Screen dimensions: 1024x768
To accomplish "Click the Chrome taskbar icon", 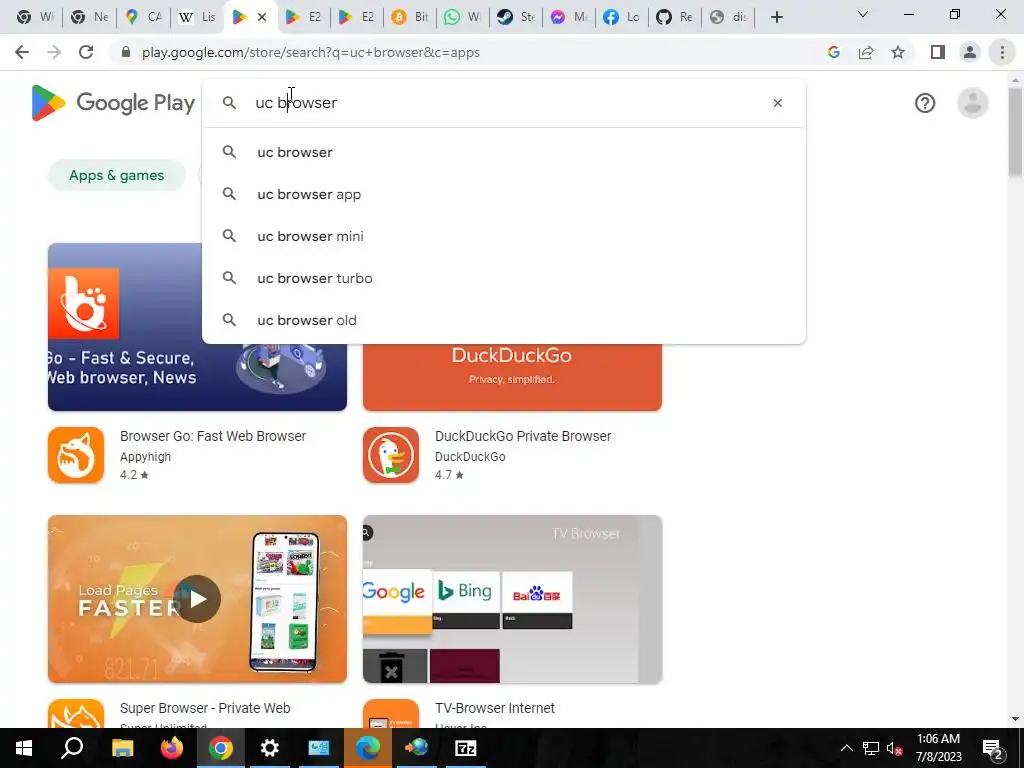I will point(221,748).
